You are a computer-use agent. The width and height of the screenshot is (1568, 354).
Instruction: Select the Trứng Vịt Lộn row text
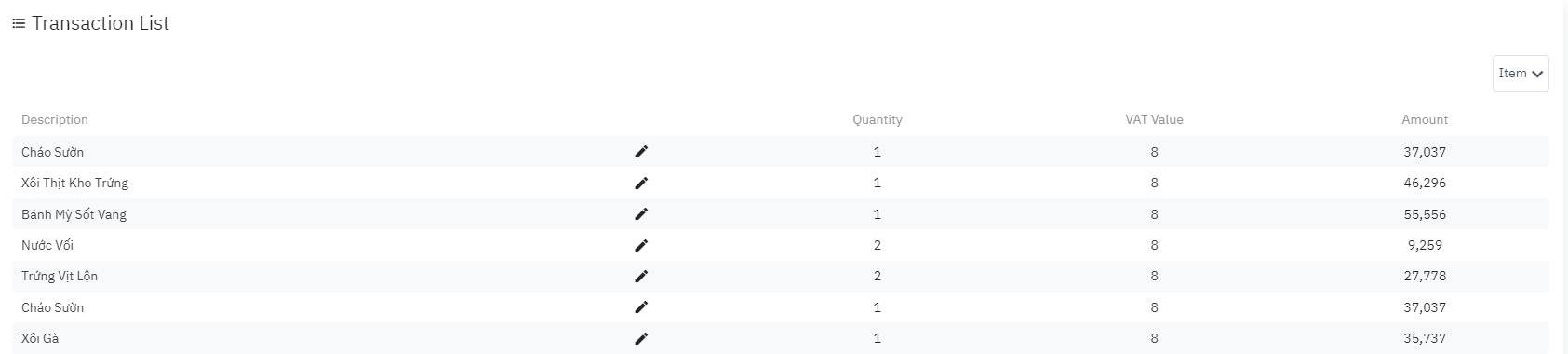(60, 276)
